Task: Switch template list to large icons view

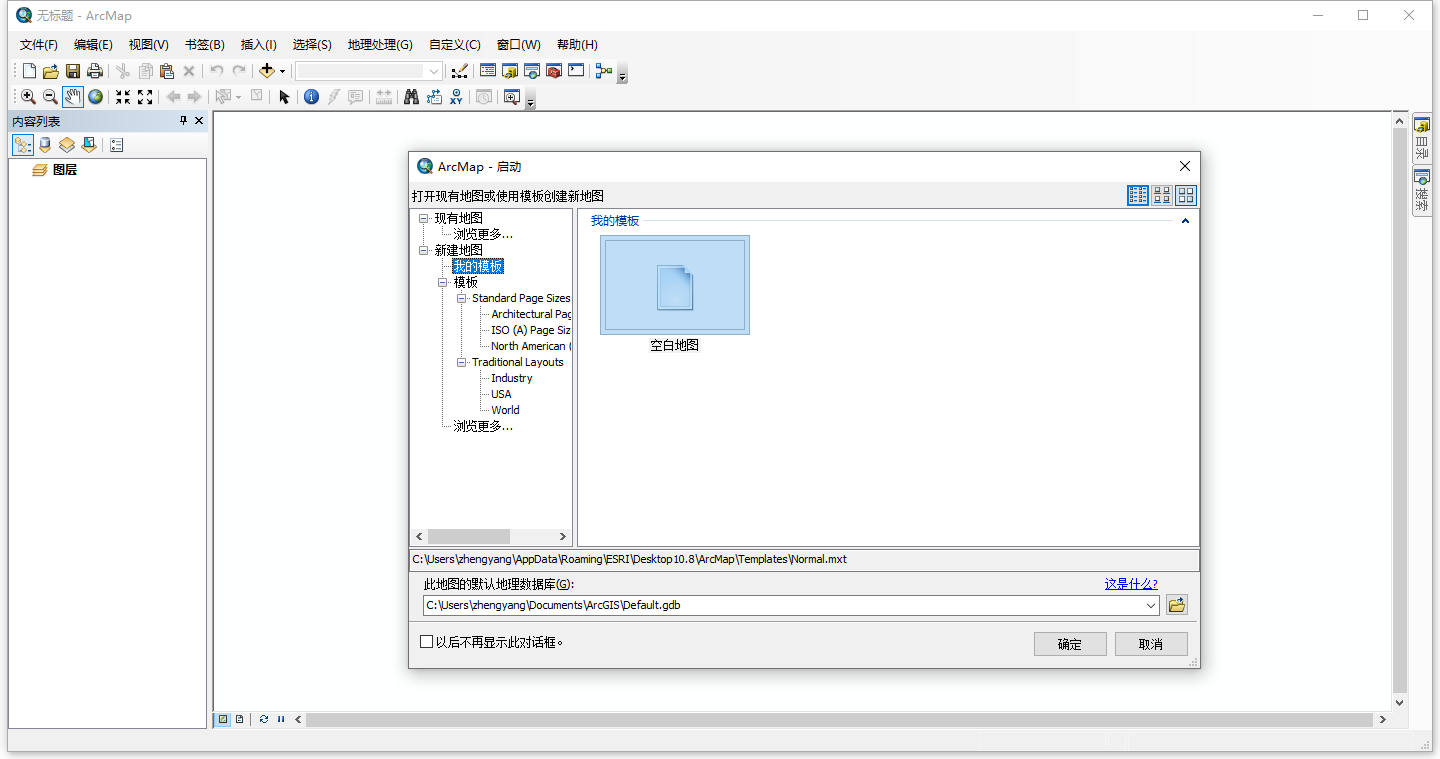Action: point(1186,195)
